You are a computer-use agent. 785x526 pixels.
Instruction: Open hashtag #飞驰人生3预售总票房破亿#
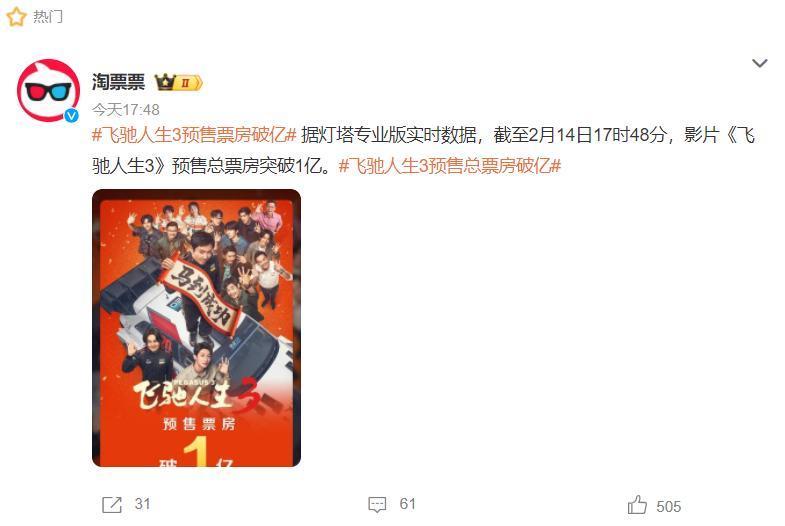[x=450, y=166]
